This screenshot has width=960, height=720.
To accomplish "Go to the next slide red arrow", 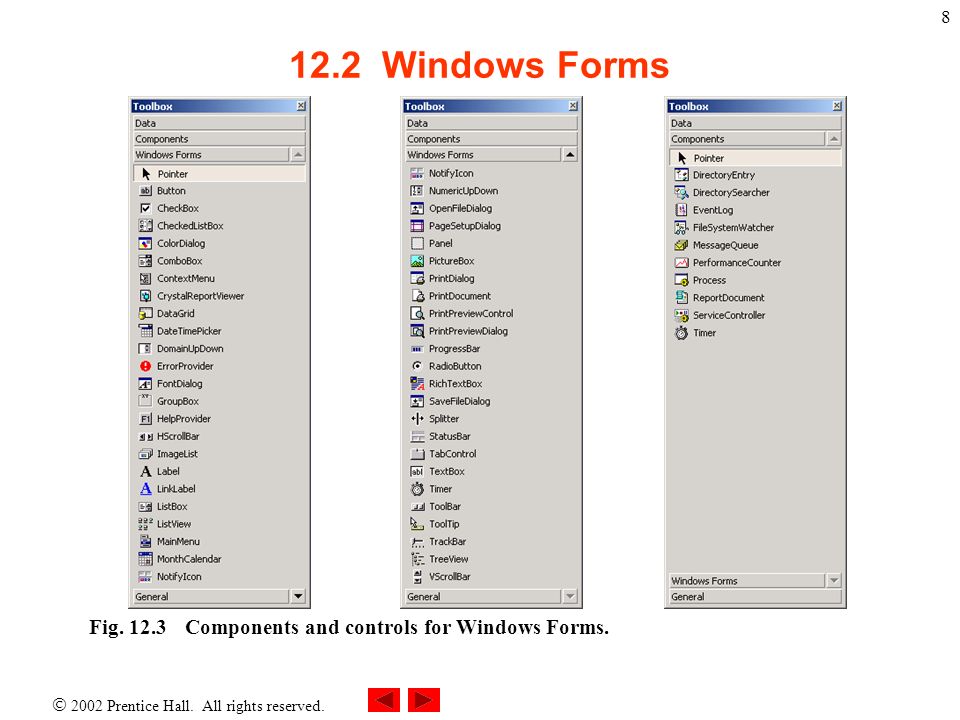I will point(424,700).
